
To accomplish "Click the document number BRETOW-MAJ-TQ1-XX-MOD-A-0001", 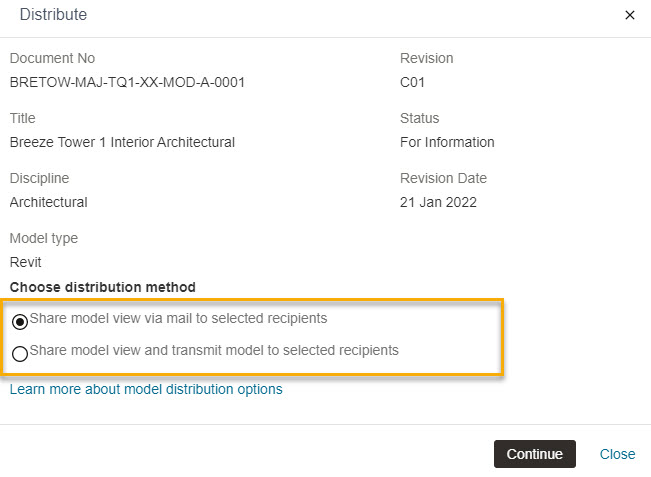I will pyautogui.click(x=127, y=82).
